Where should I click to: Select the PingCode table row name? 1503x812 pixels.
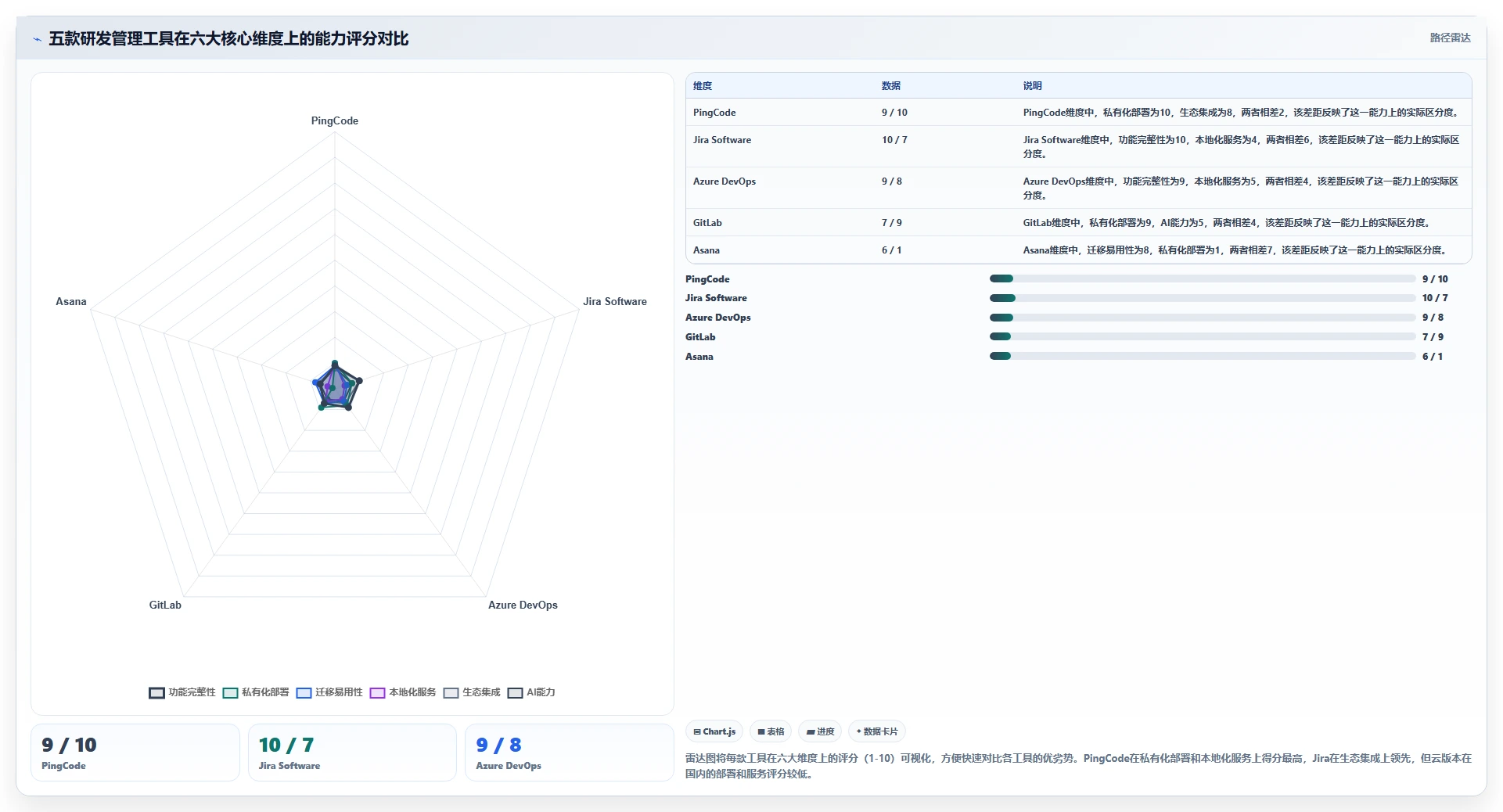pyautogui.click(x=714, y=113)
